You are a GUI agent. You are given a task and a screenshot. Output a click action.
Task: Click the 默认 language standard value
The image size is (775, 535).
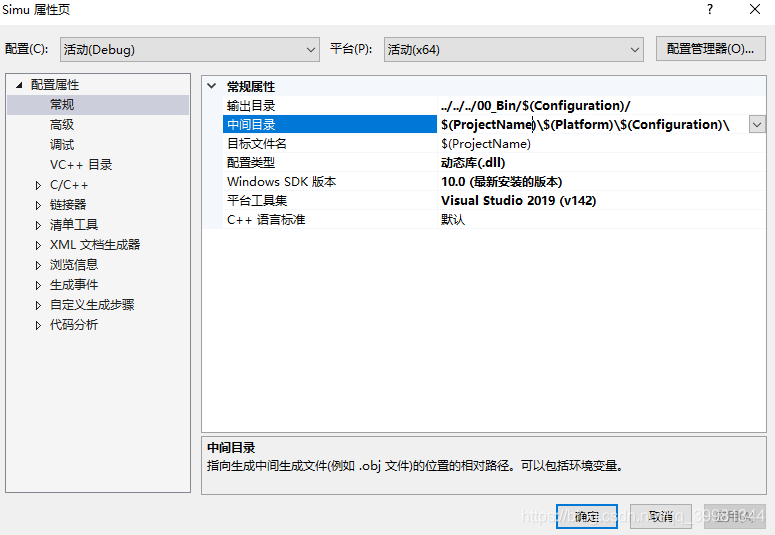tap(453, 220)
